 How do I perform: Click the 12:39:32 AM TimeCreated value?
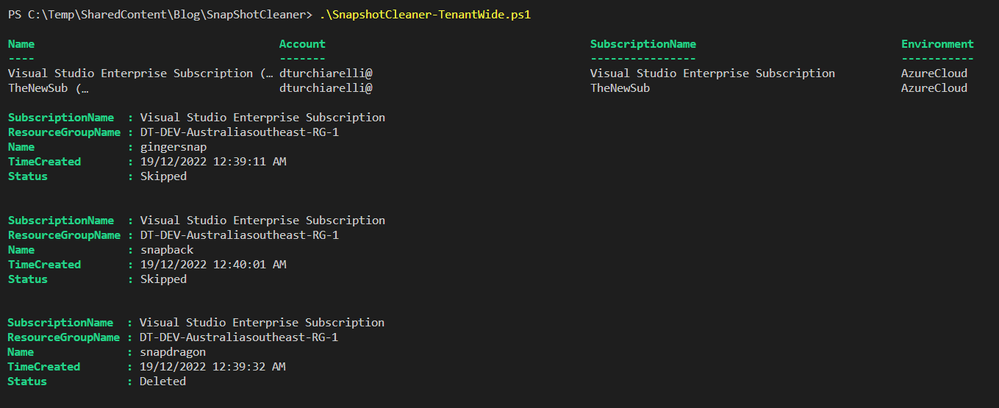click(213, 367)
